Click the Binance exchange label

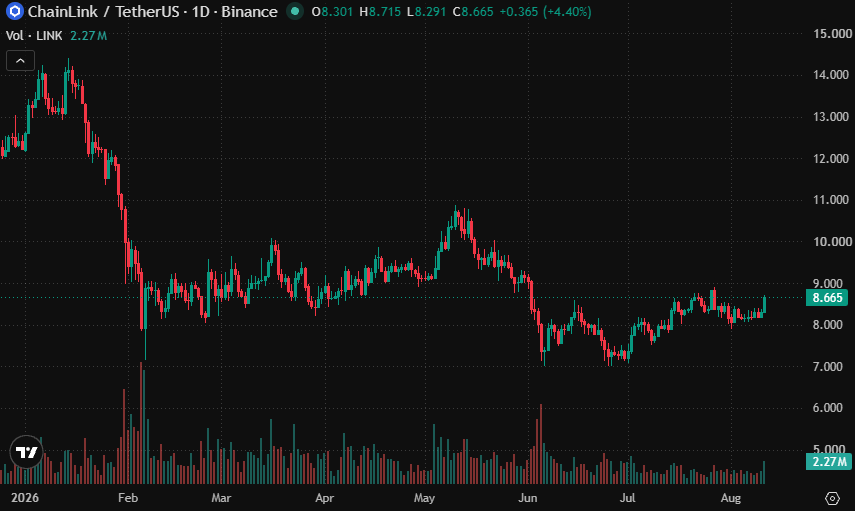(x=249, y=11)
